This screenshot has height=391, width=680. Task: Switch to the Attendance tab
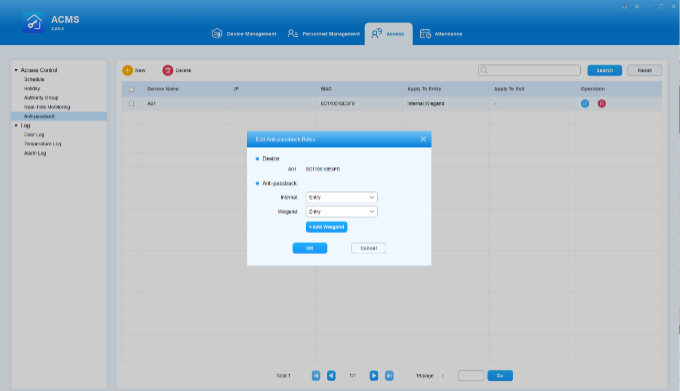pos(441,34)
